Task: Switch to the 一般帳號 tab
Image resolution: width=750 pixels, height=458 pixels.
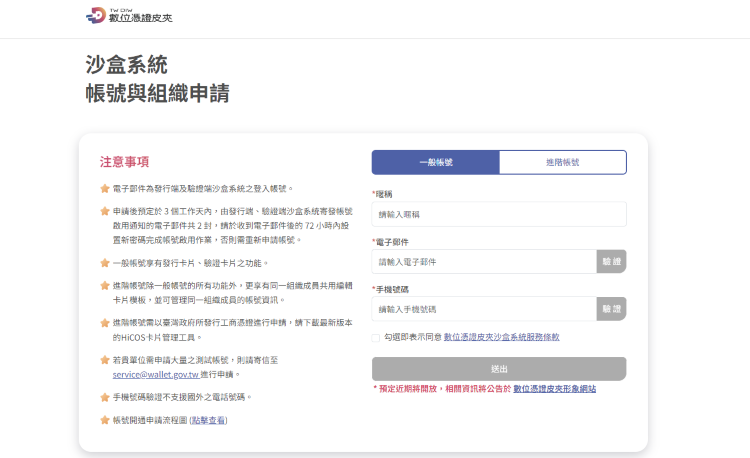Action: (436, 163)
